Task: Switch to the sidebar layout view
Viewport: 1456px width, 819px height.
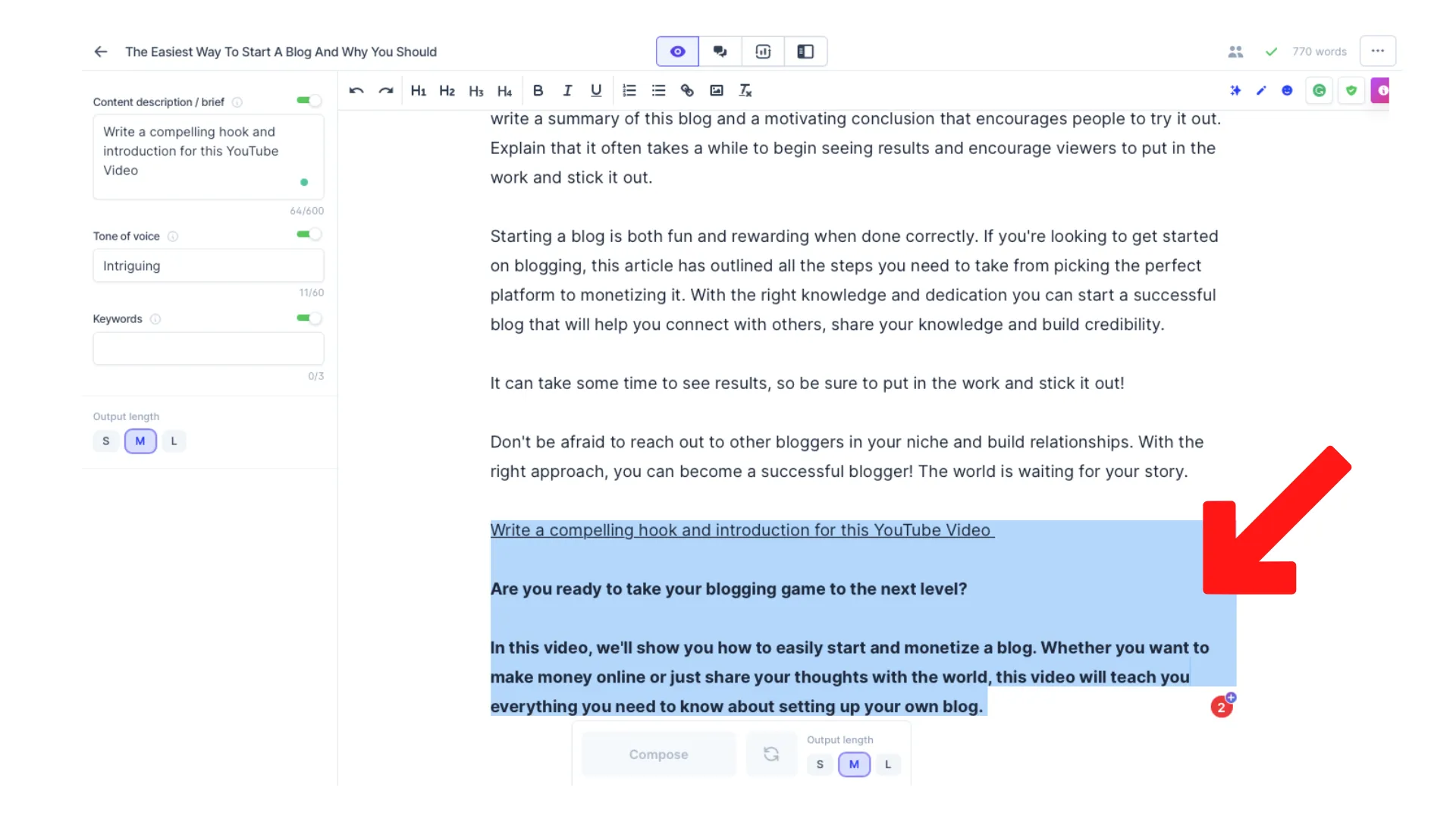Action: click(x=805, y=52)
